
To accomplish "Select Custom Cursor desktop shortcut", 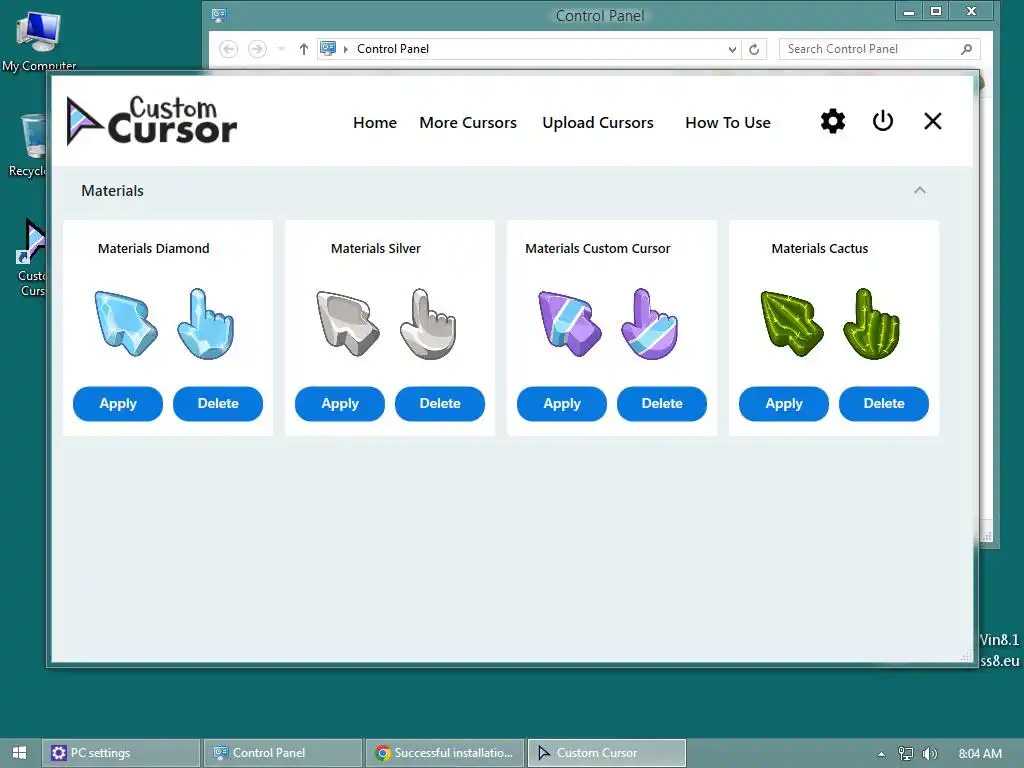I will 31,257.
